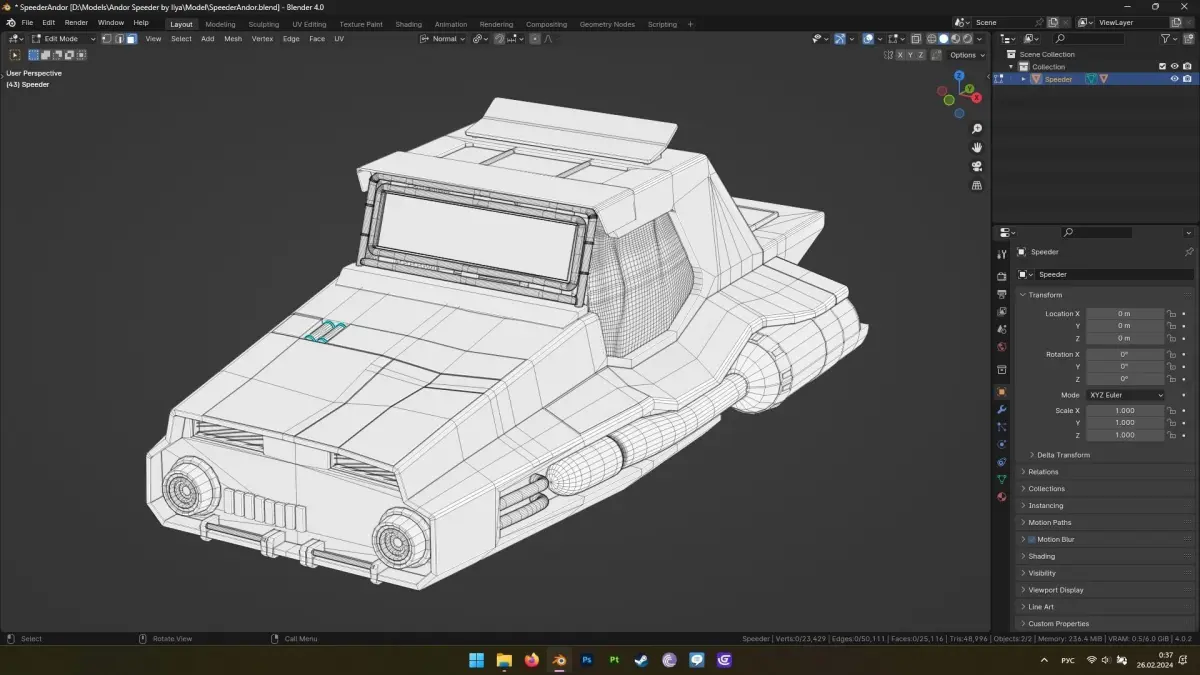Open the Modifiers wrench tab

coord(1001,409)
